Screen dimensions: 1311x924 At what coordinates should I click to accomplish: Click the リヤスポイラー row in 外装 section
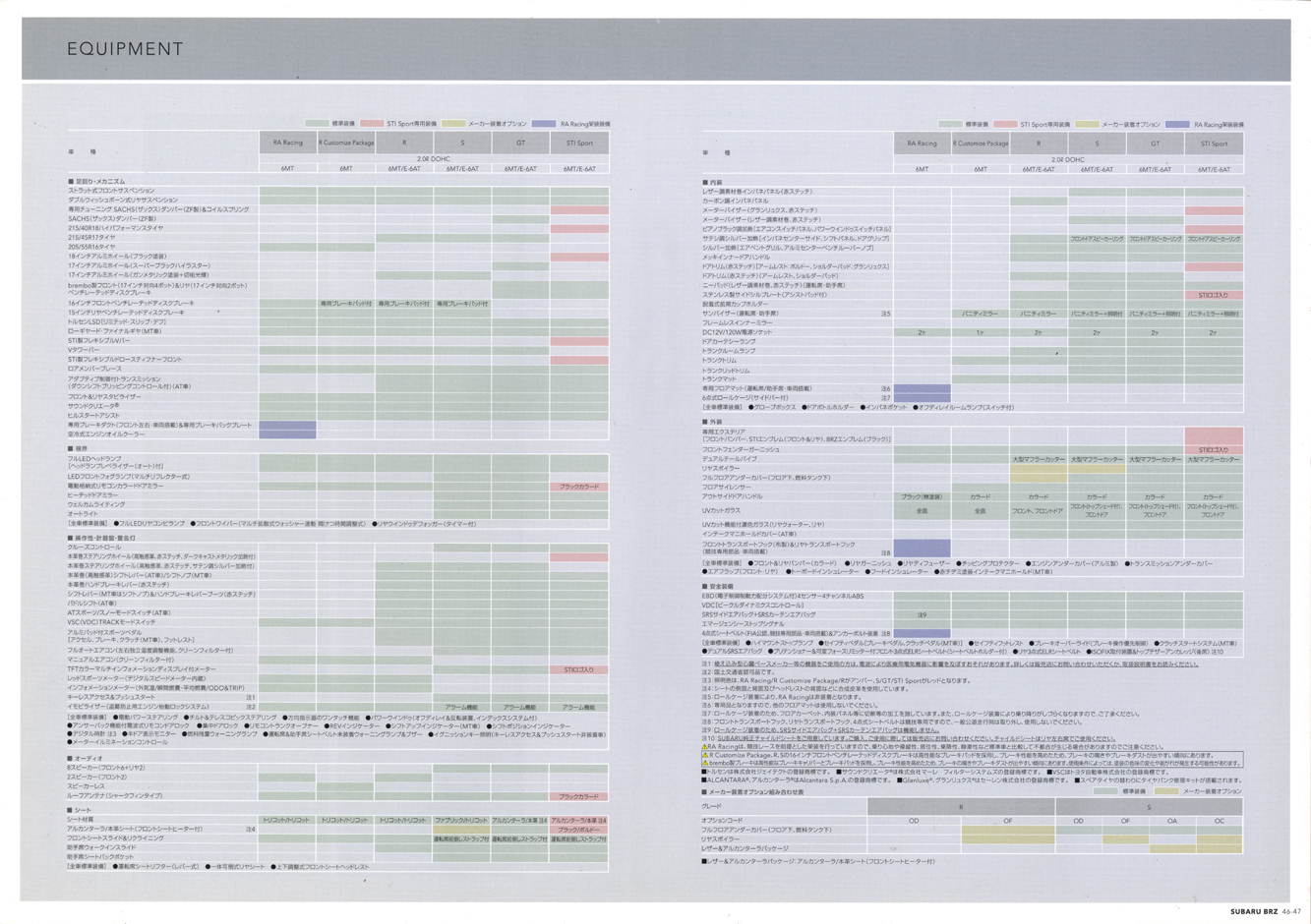point(972,469)
